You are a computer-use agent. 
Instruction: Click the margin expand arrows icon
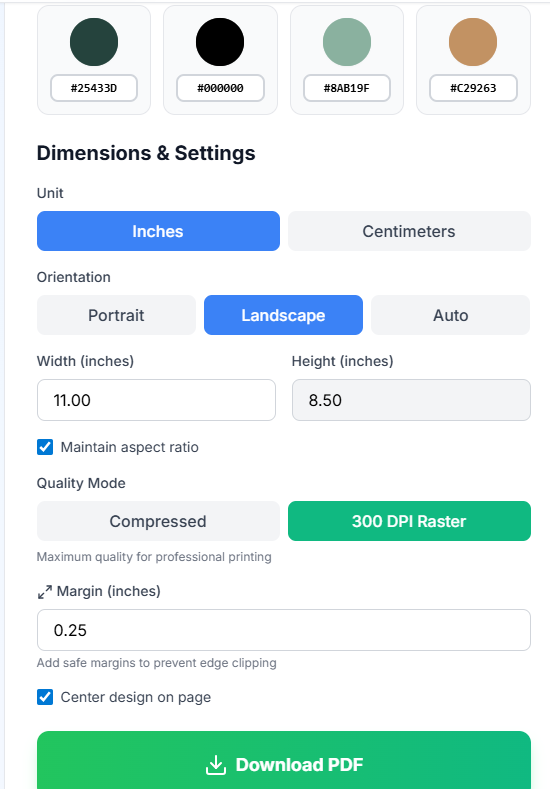45,592
